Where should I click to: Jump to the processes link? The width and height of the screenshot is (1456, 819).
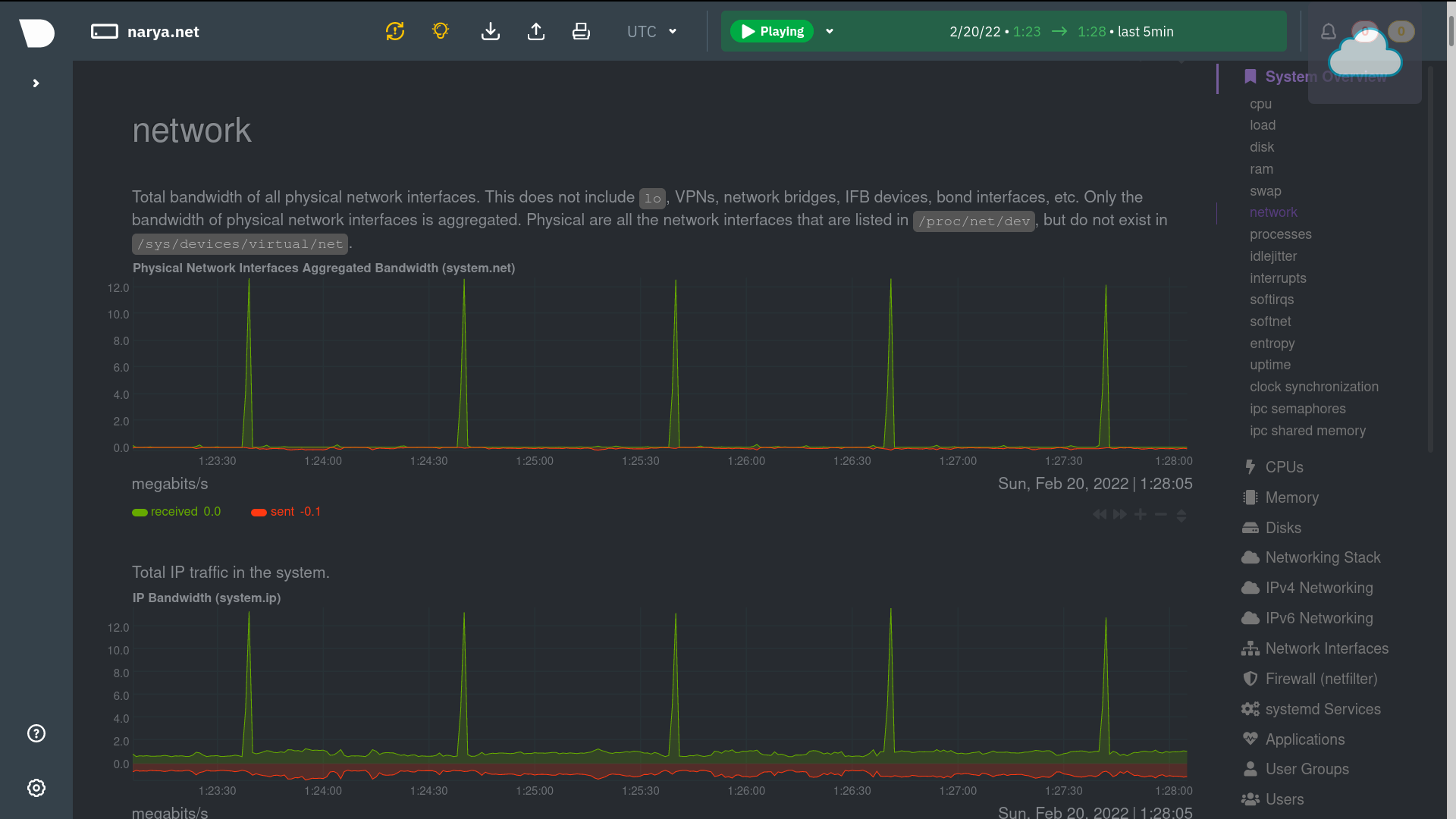point(1280,234)
